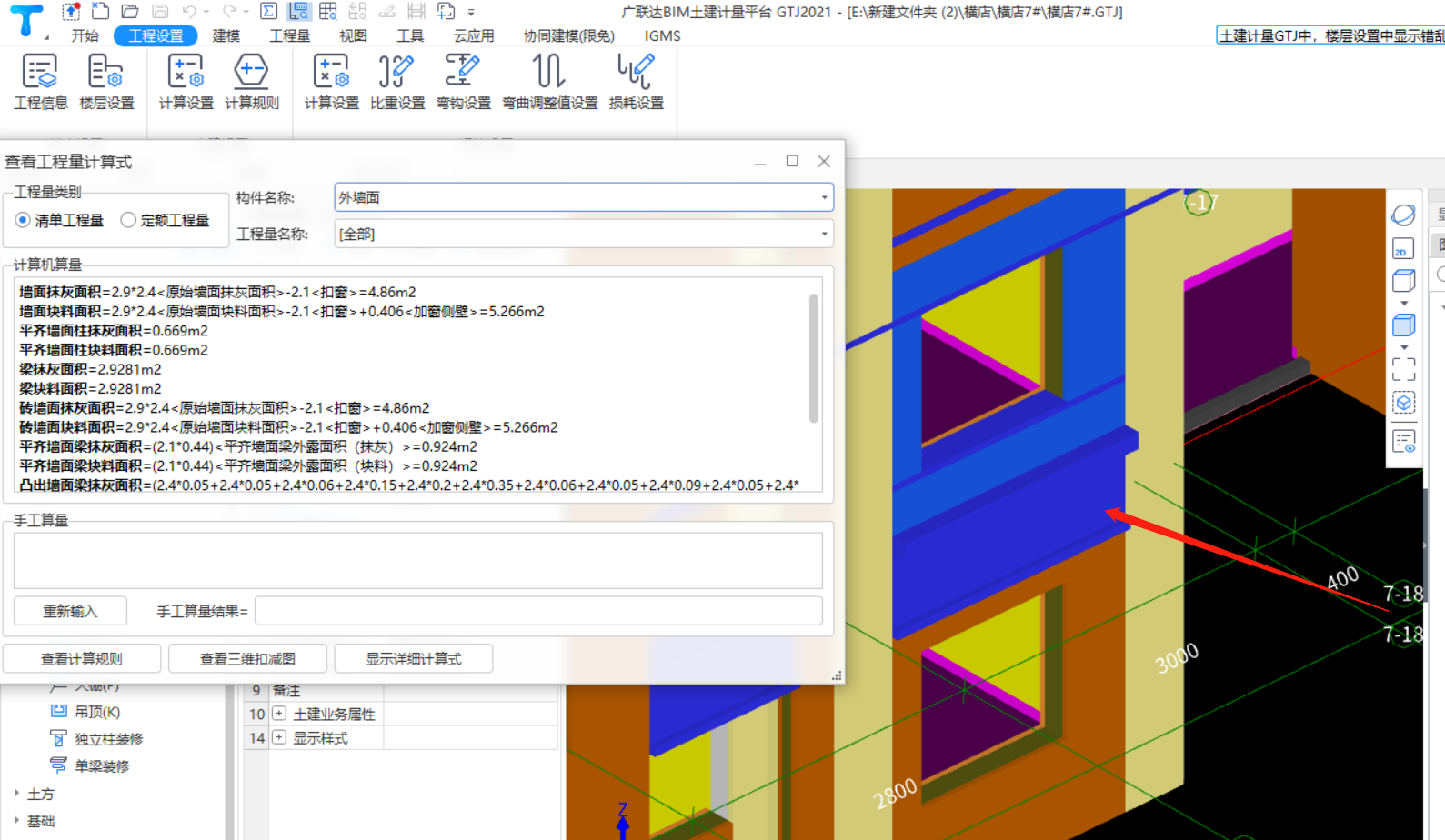Open the 视图 ribbon tab
This screenshot has height=840, width=1445.
point(353,35)
